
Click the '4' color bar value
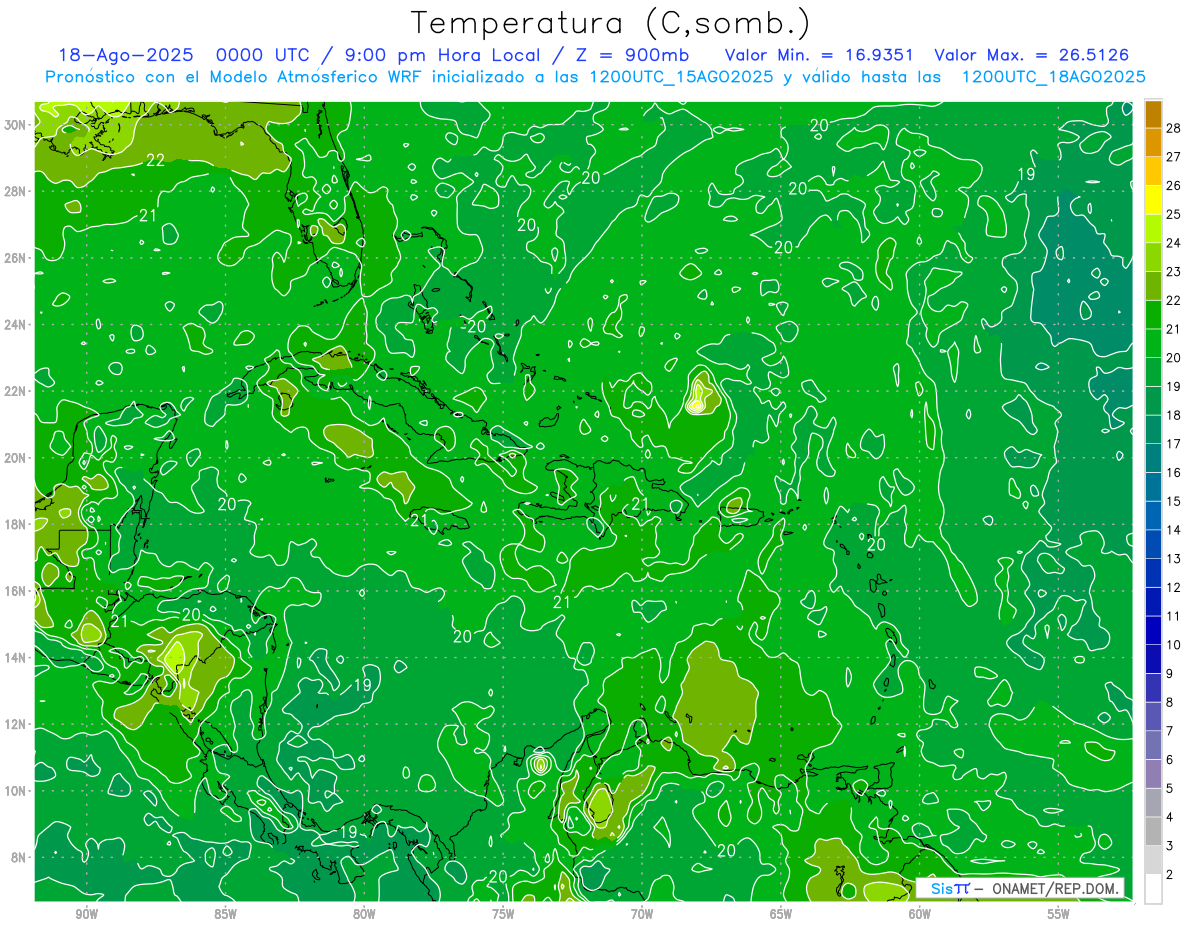[1170, 817]
